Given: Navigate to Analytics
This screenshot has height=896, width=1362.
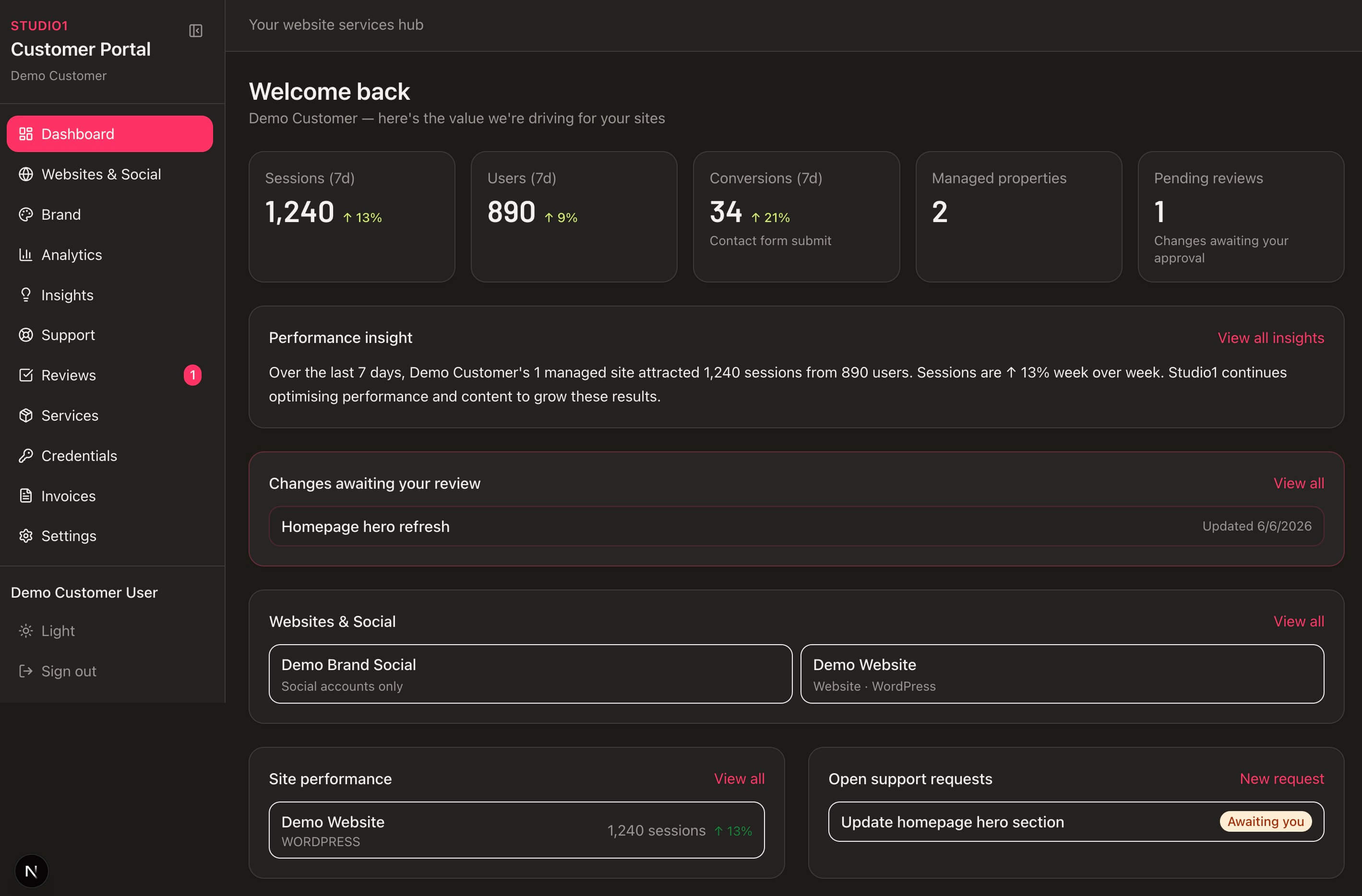Looking at the screenshot, I should (110, 254).
